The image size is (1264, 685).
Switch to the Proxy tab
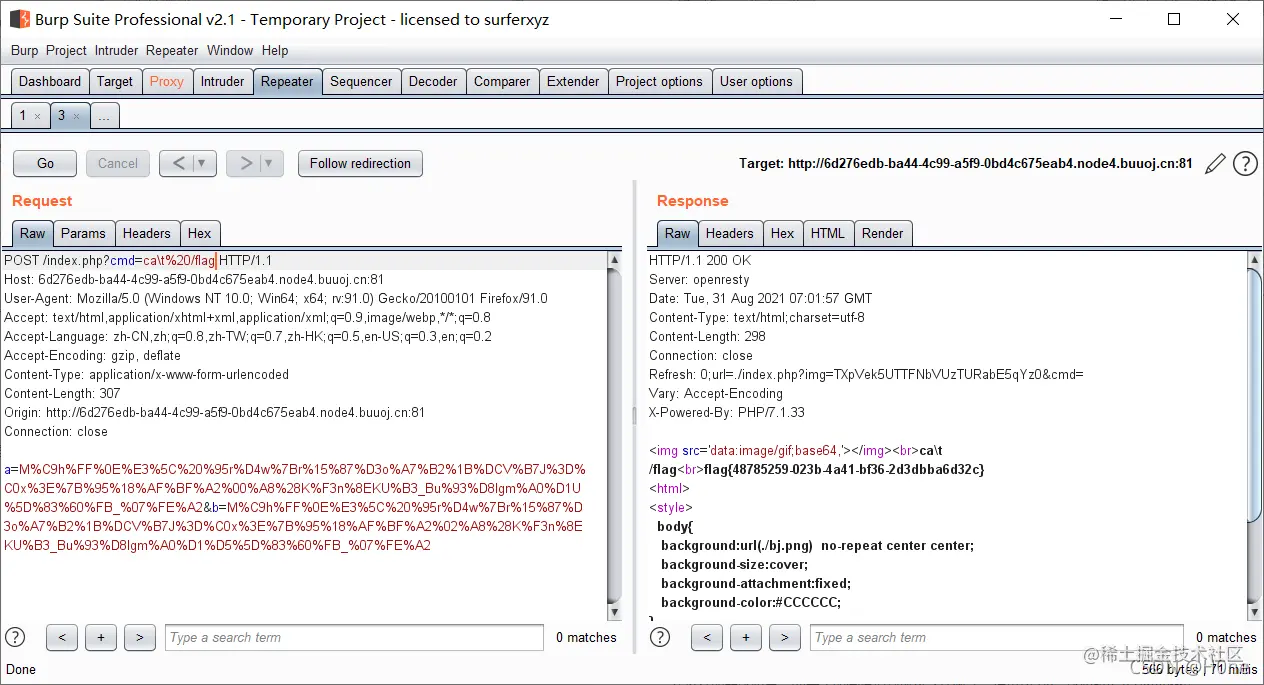pyautogui.click(x=167, y=81)
